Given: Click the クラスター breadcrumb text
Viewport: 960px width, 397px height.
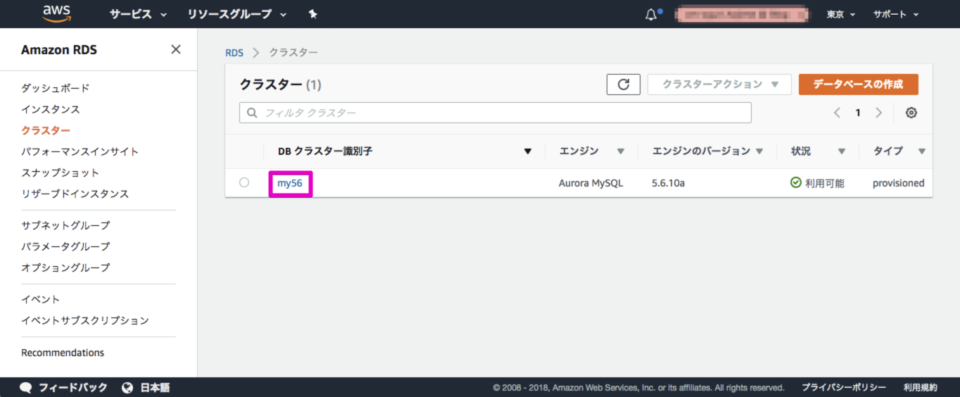Looking at the screenshot, I should 293,53.
